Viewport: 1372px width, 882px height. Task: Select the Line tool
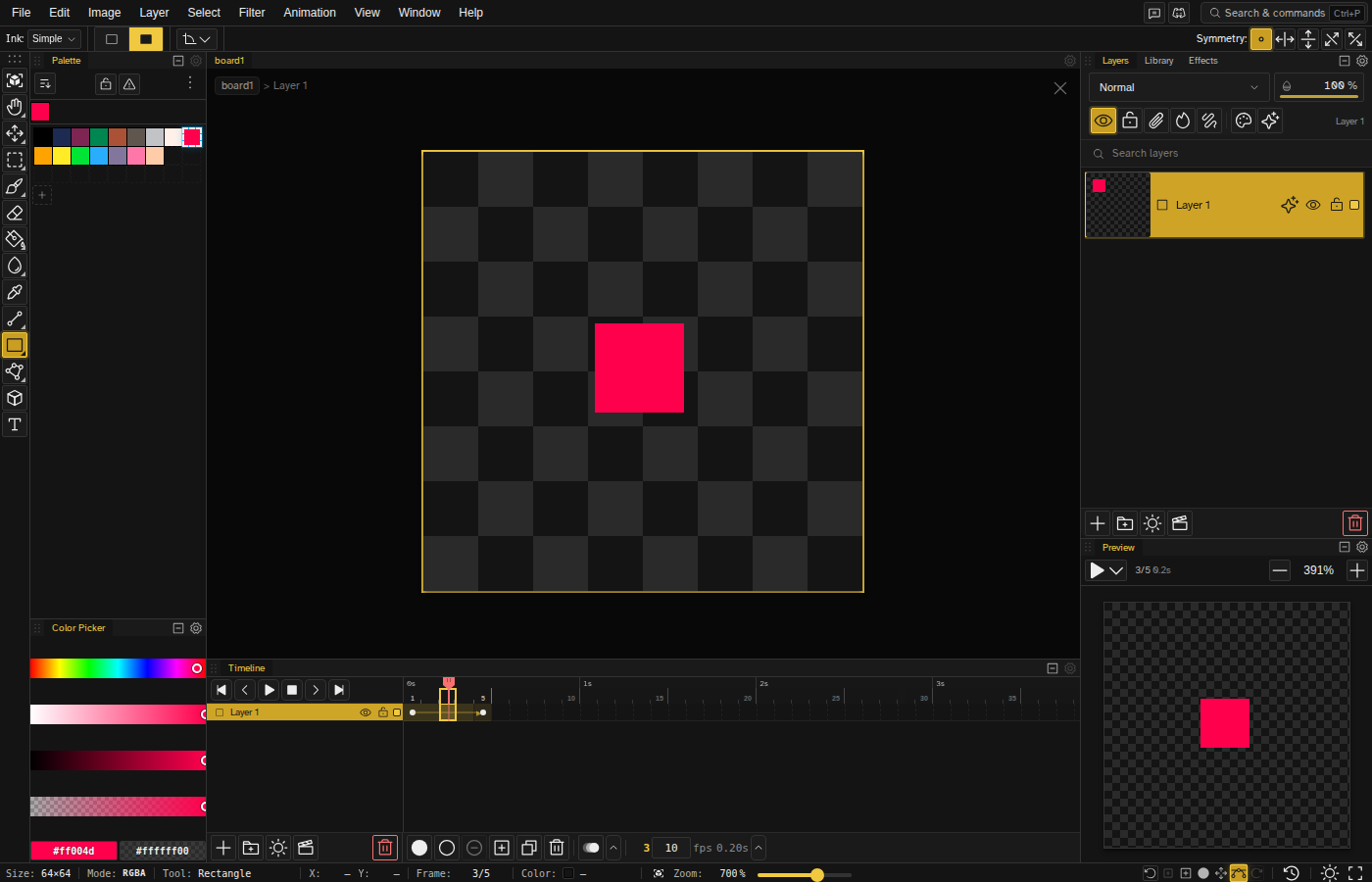(15, 318)
